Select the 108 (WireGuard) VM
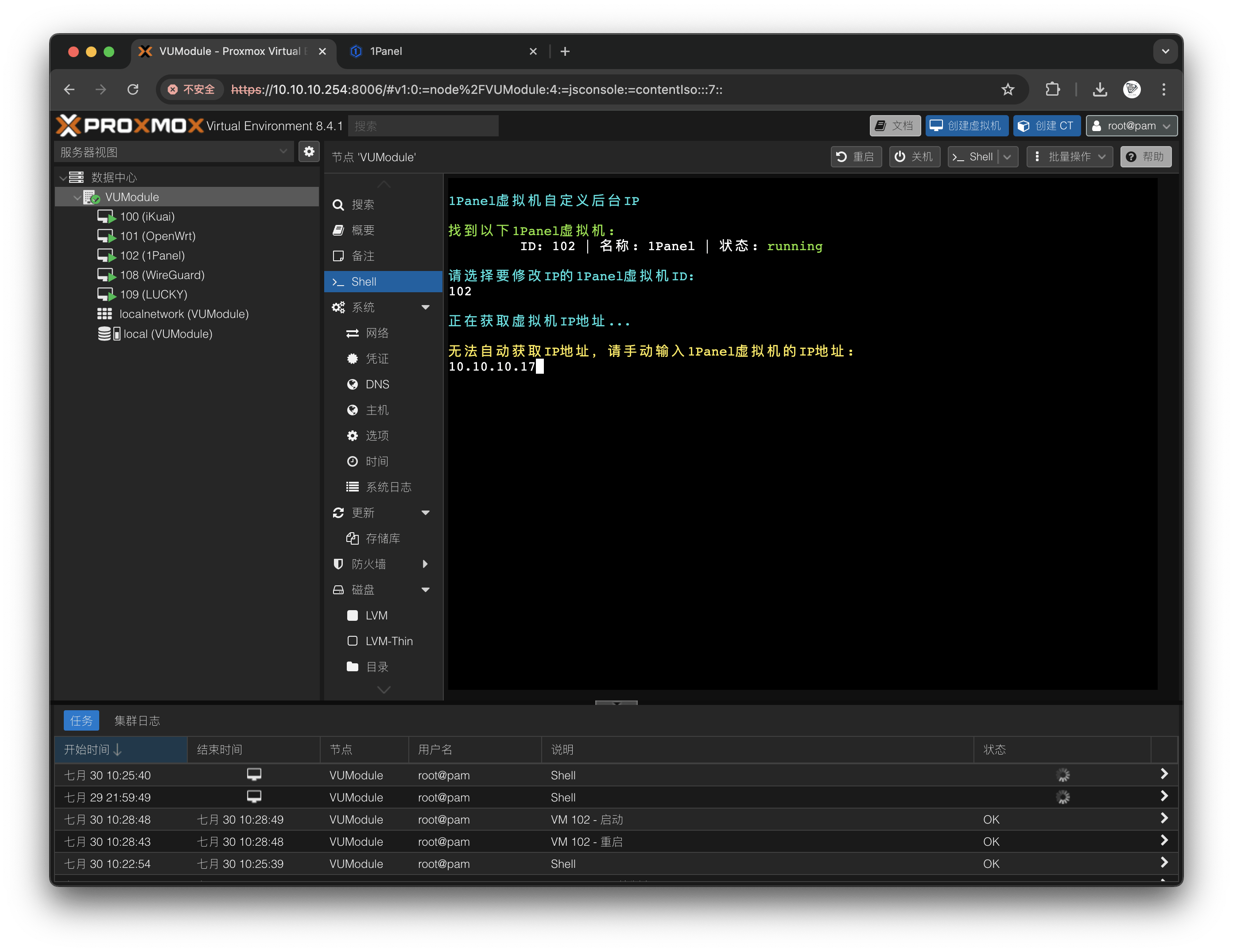This screenshot has width=1233, height=952. coord(162,275)
